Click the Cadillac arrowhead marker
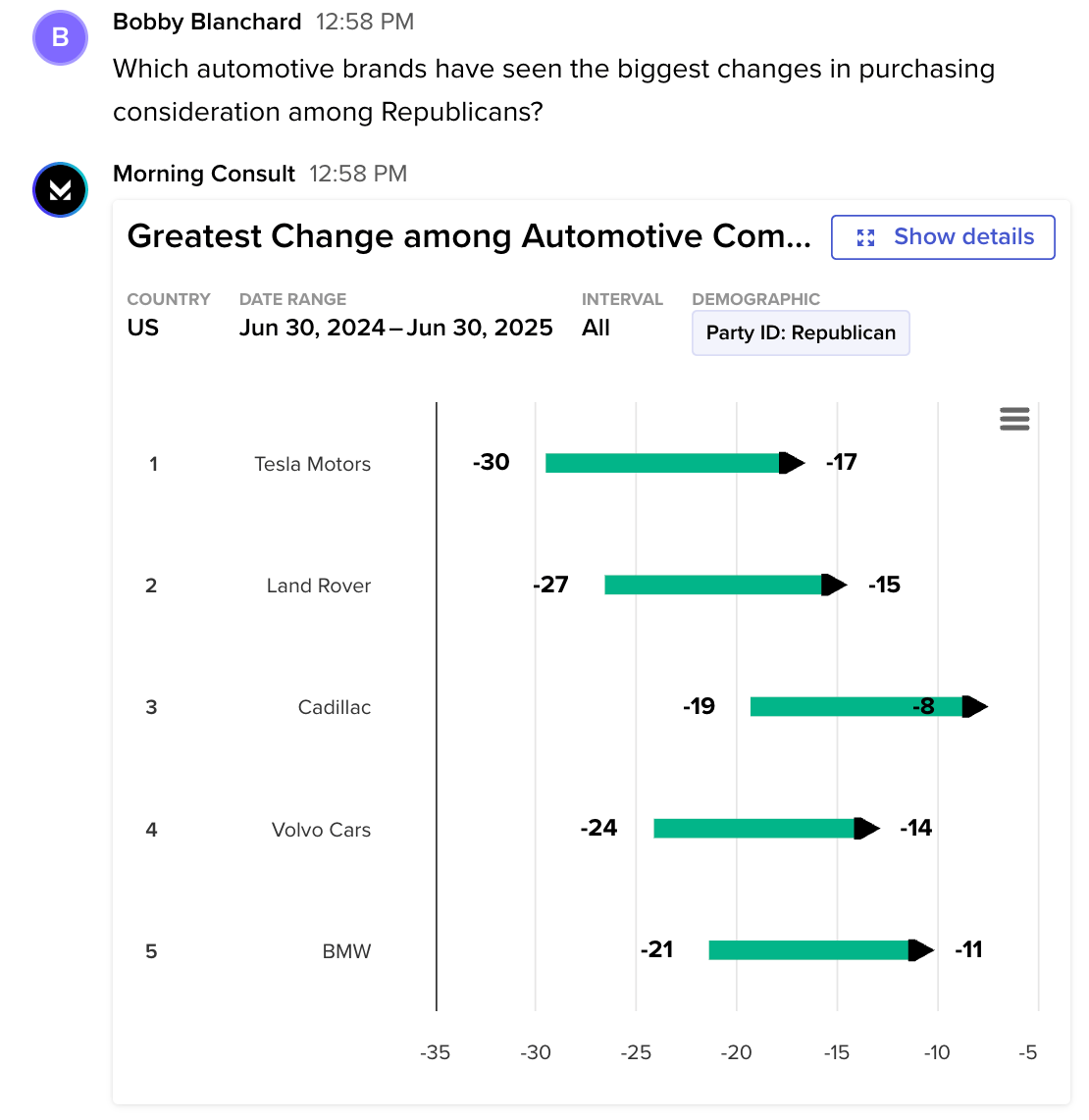Viewport: 1089px width, 1120px height. (974, 706)
